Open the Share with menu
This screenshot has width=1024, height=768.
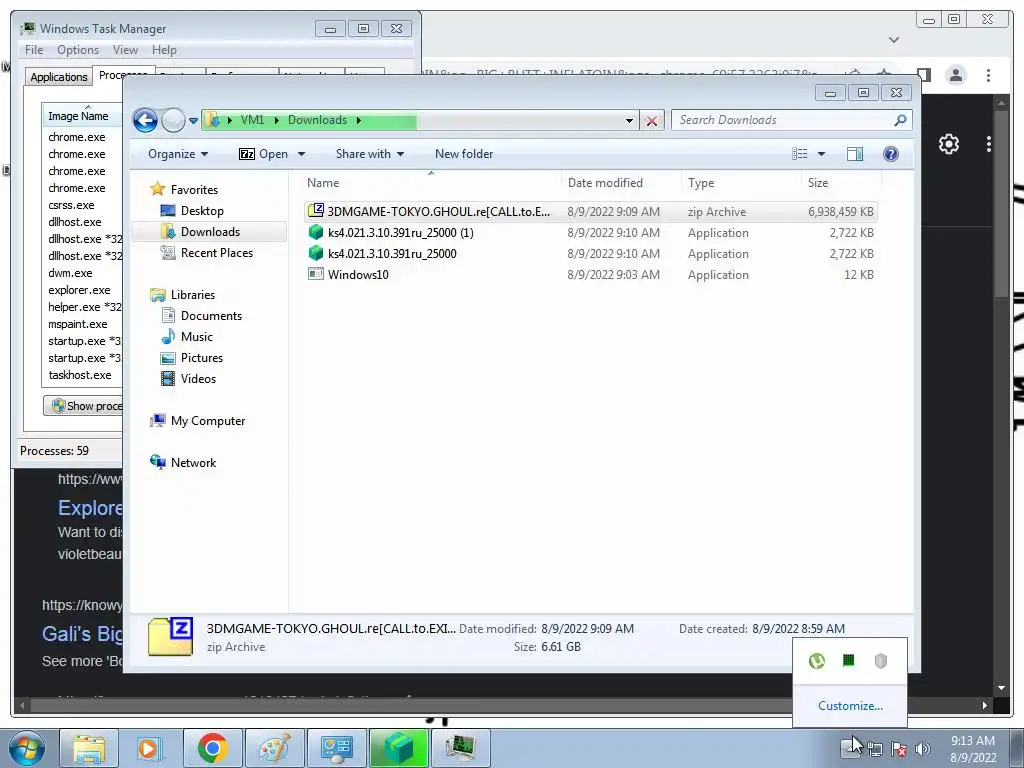pos(370,154)
